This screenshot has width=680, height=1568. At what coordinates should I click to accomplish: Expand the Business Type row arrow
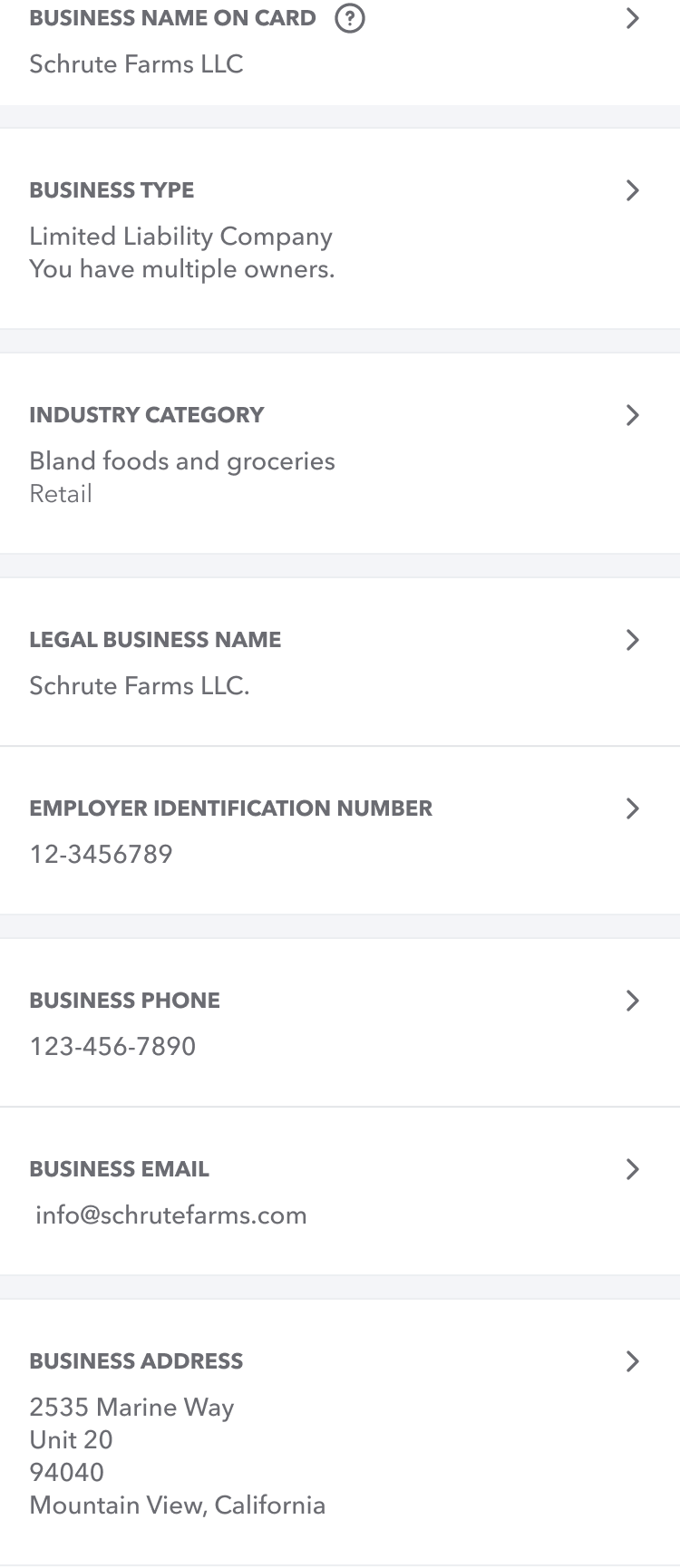(x=633, y=190)
